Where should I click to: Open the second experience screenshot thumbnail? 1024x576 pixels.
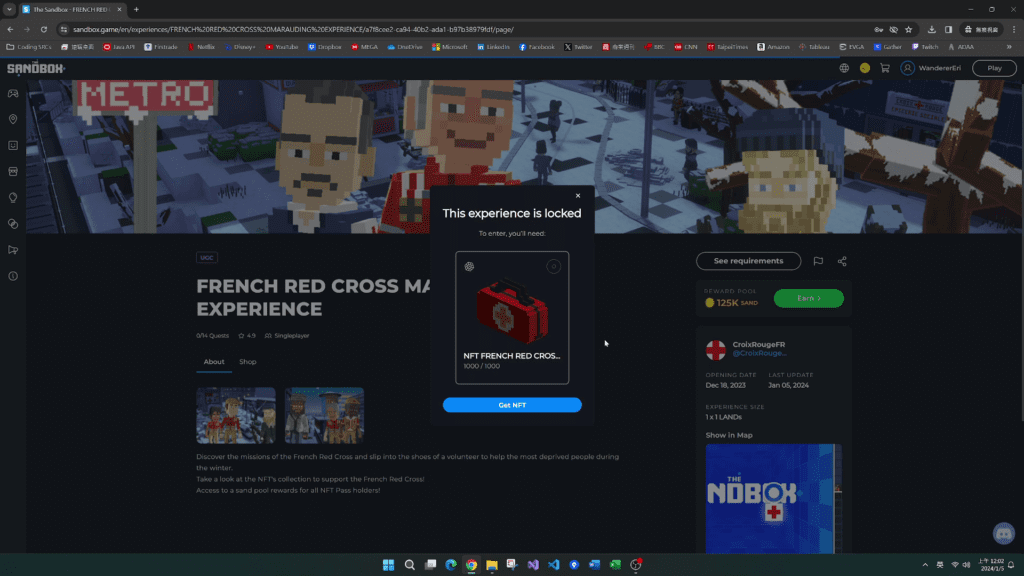(x=324, y=415)
